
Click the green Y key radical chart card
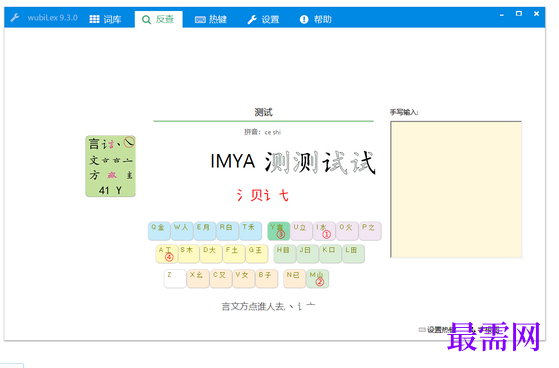(111, 166)
